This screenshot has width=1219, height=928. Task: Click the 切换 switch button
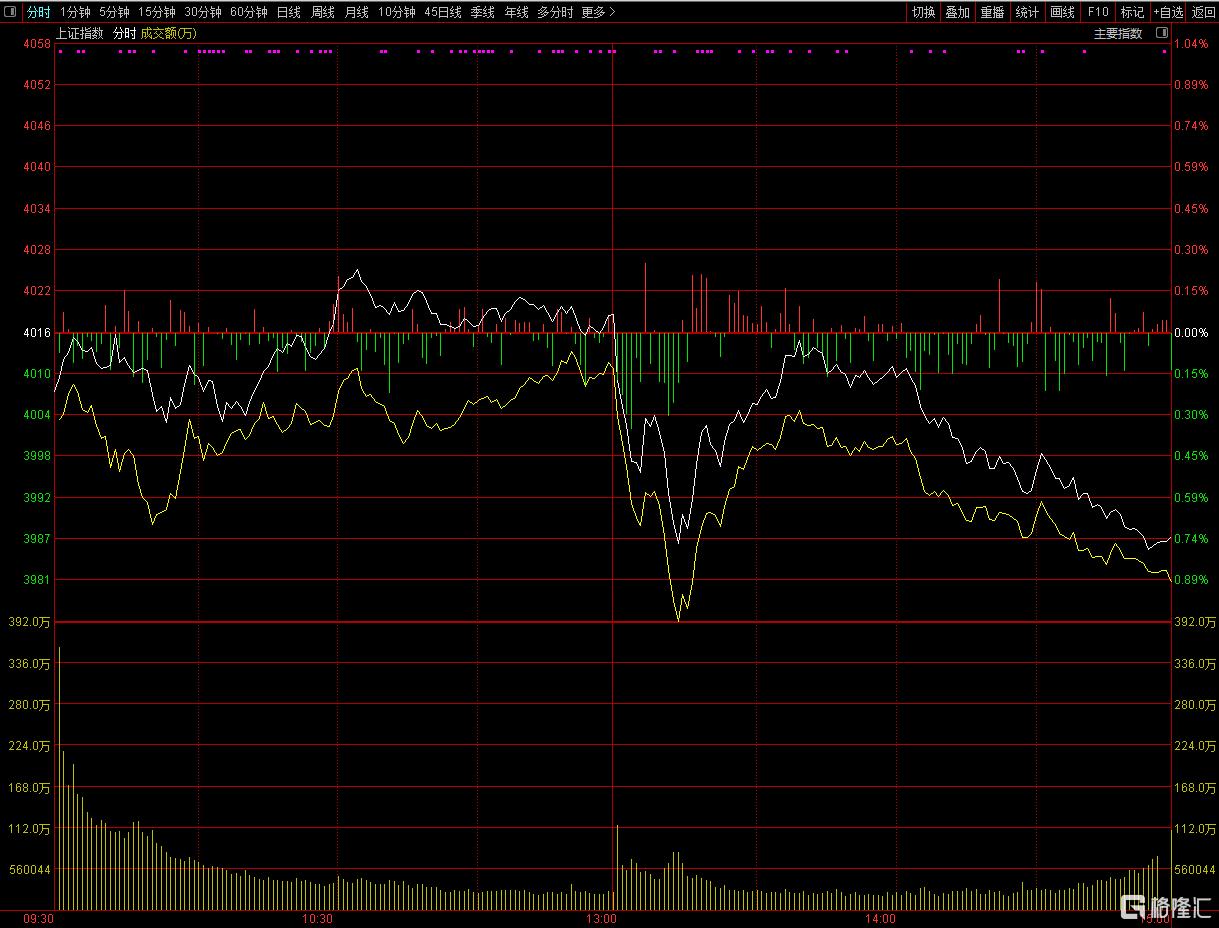coord(923,12)
